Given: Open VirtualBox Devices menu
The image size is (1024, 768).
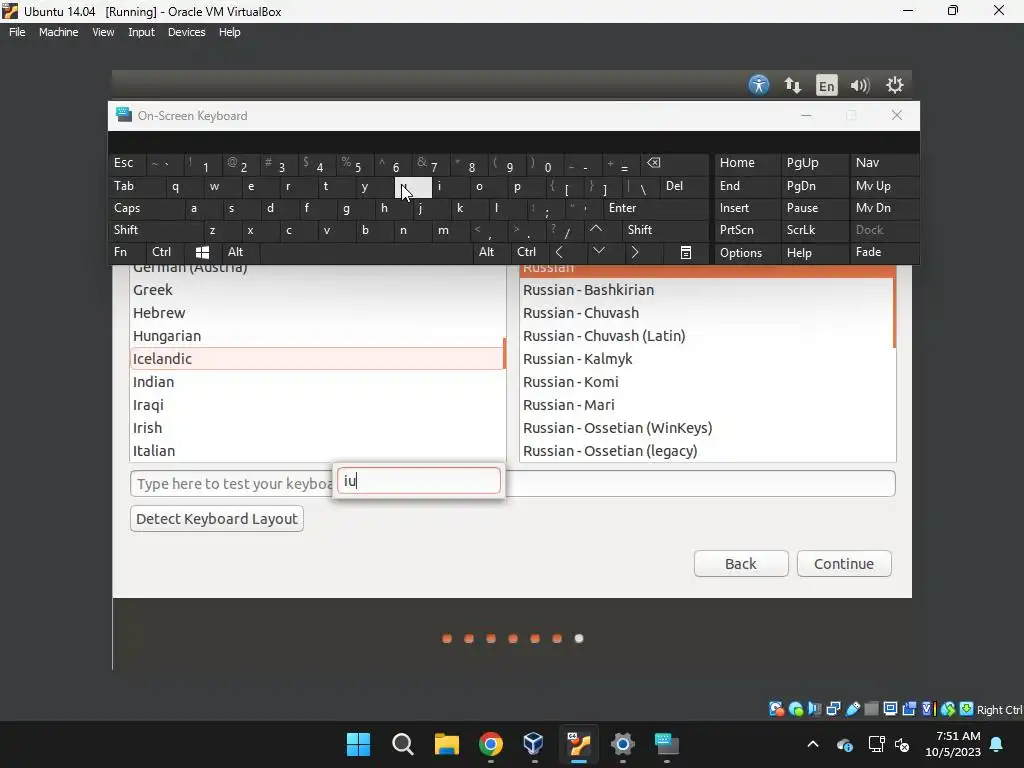Looking at the screenshot, I should (186, 32).
